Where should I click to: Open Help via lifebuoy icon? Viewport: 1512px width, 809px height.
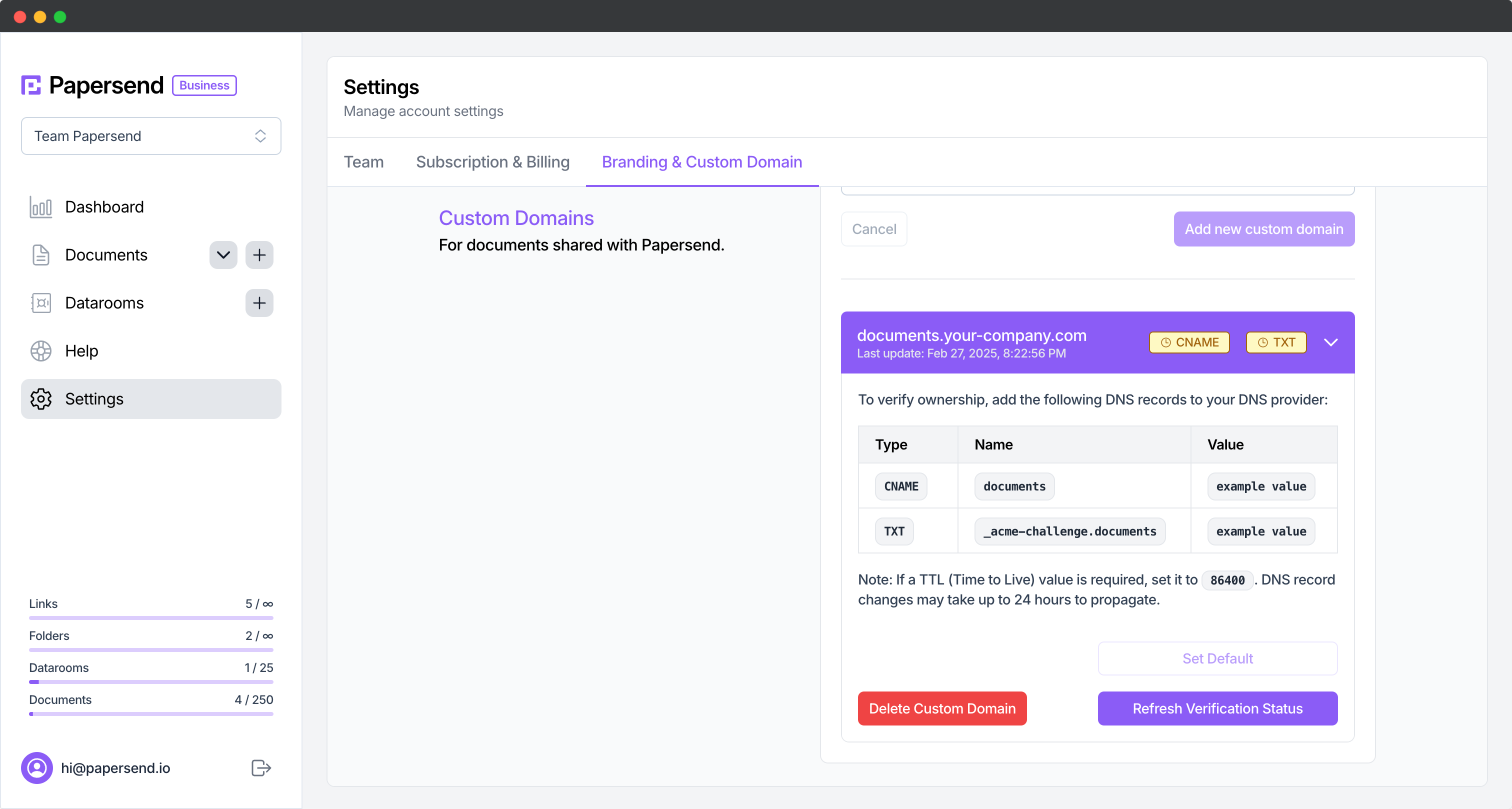(x=40, y=351)
